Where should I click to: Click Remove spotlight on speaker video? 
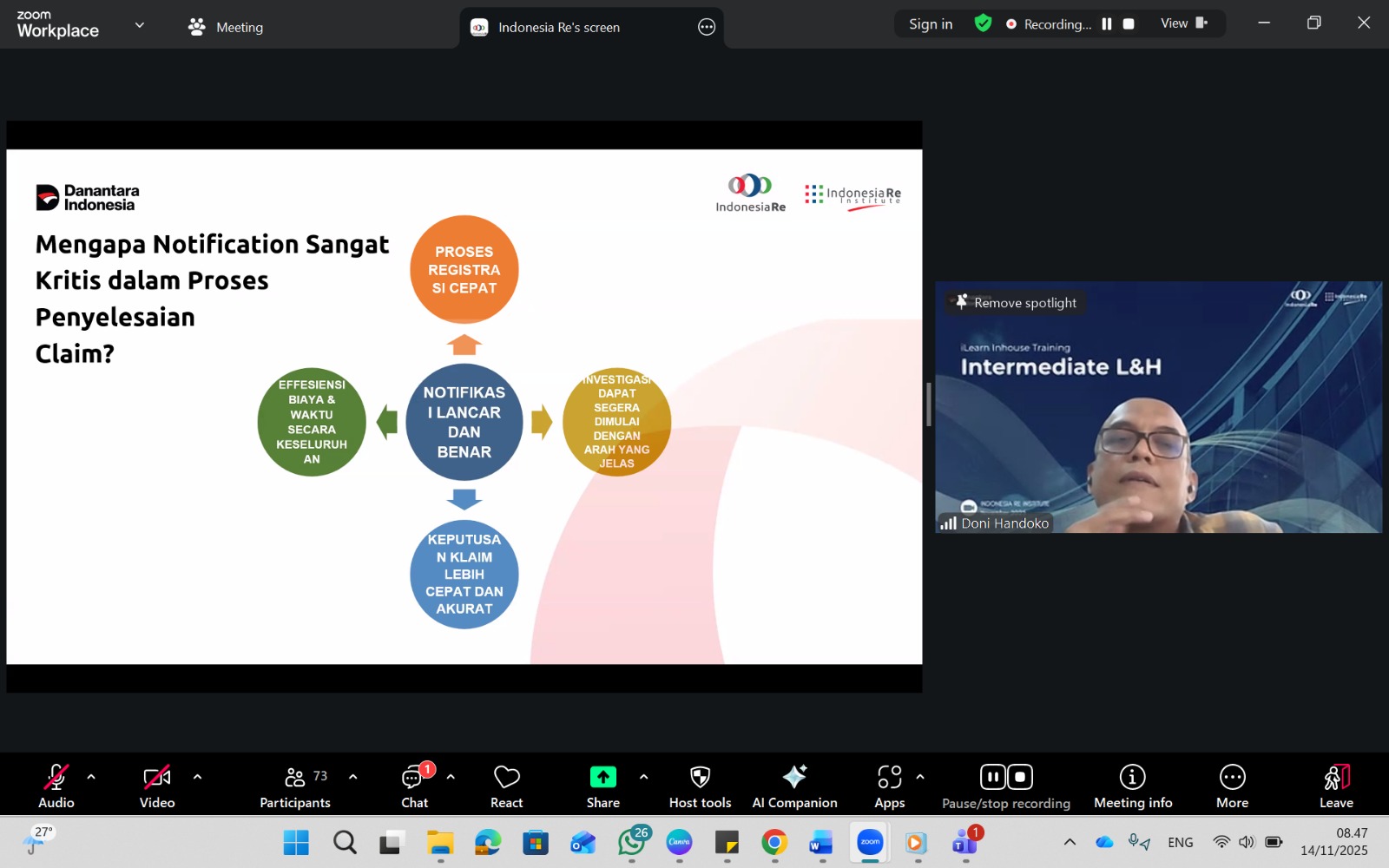coord(1016,303)
